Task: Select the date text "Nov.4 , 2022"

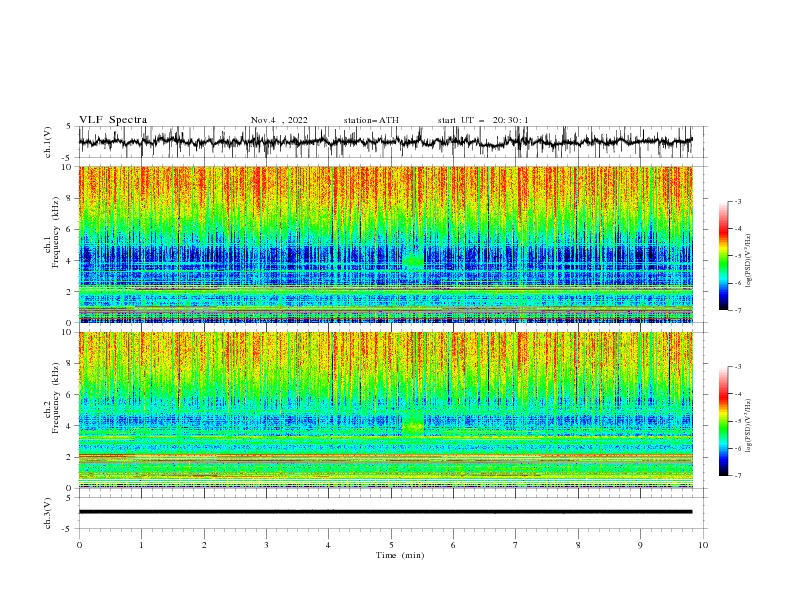Action: (x=279, y=120)
